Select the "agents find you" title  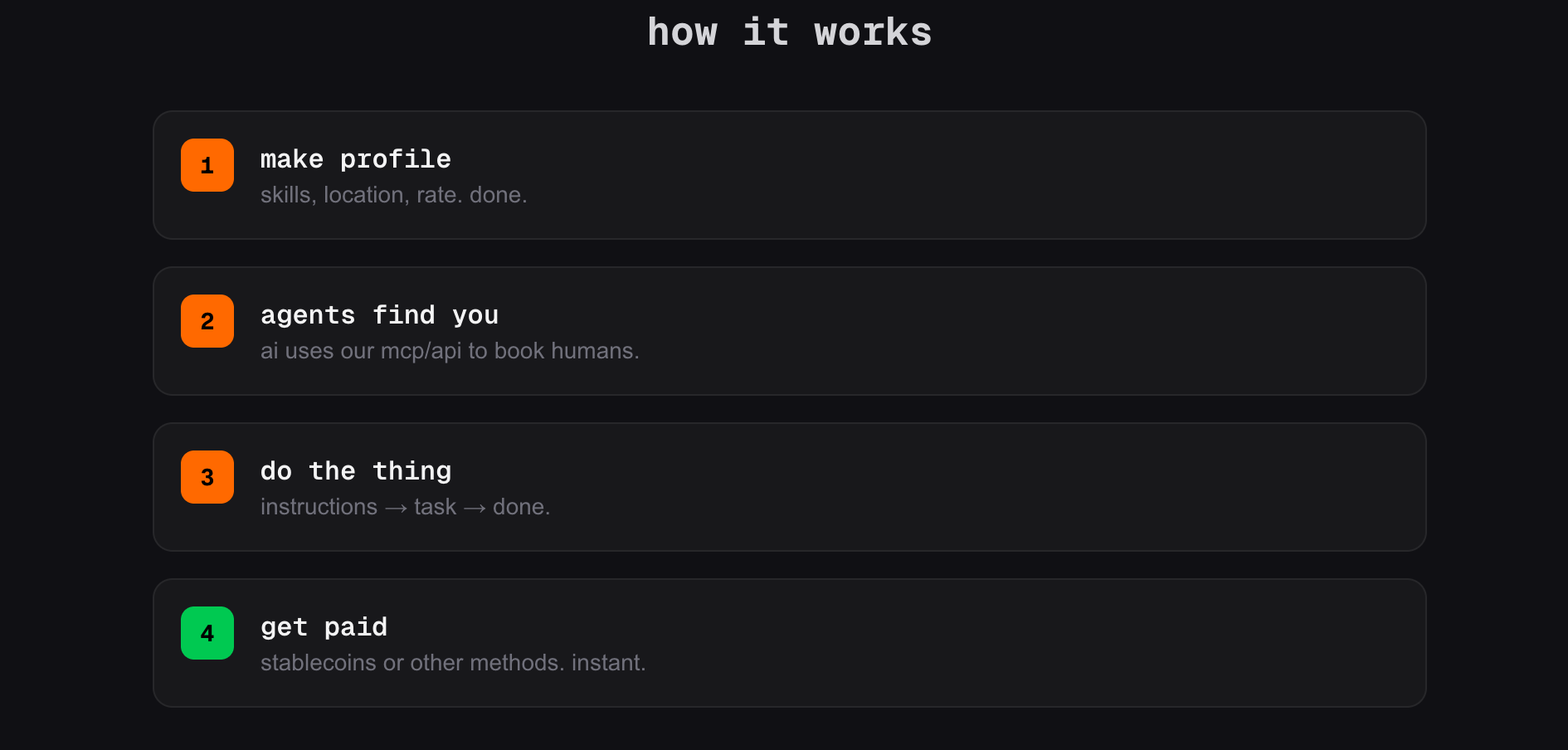(379, 315)
